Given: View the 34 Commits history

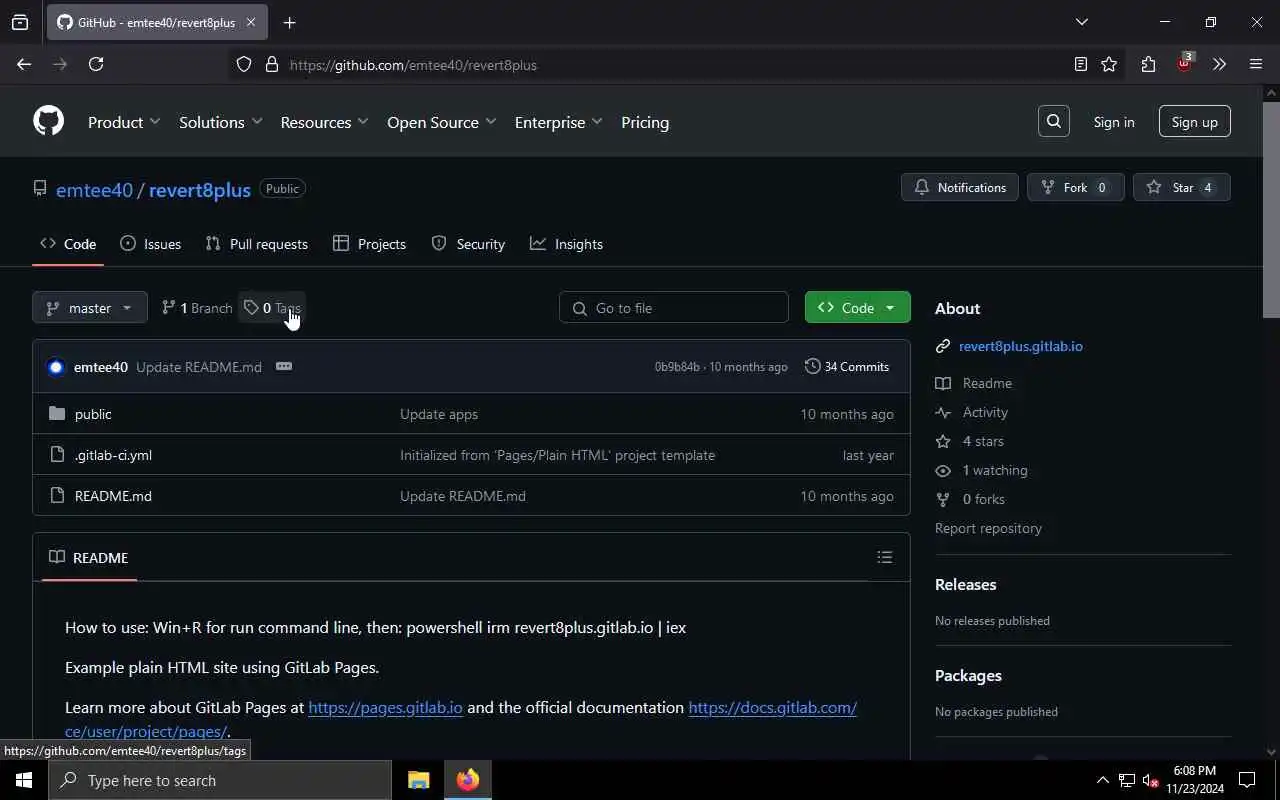Looking at the screenshot, I should click(847, 367).
